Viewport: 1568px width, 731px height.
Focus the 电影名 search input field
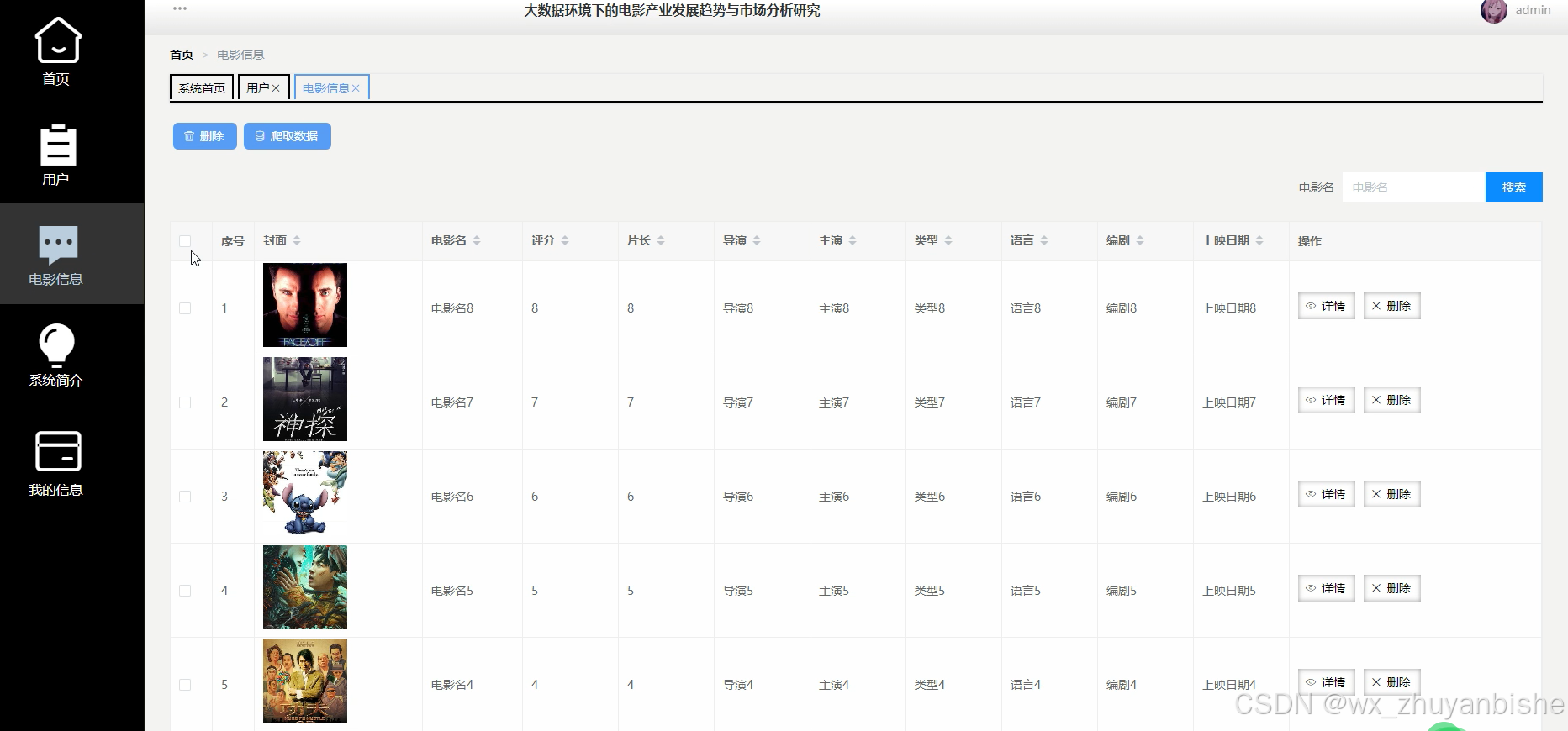(x=1413, y=187)
